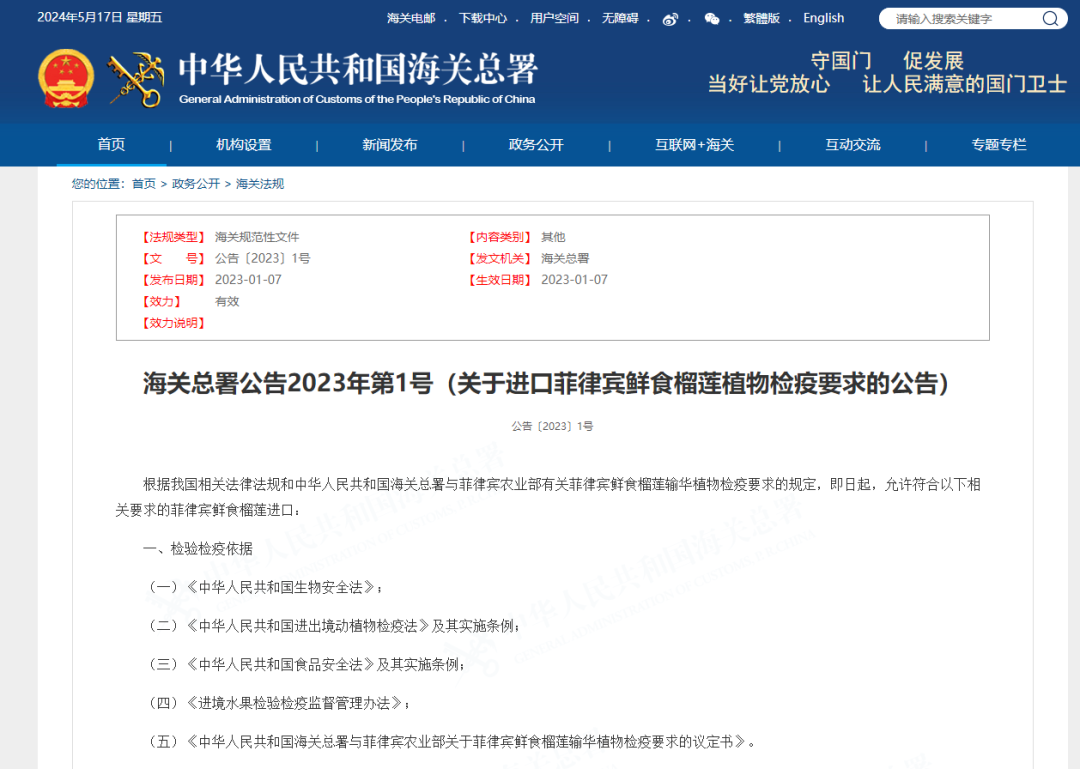
Task: Click the customs key emblem logo
Action: (x=136, y=80)
